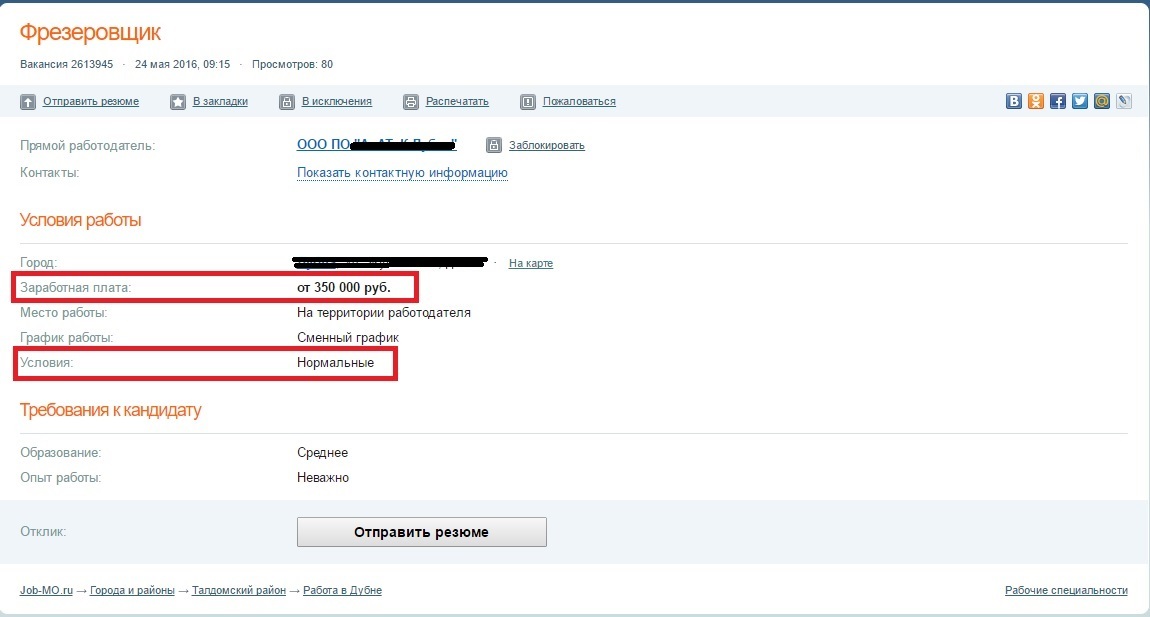
Task: Click the printer icon to print vacancy
Action: tap(411, 102)
